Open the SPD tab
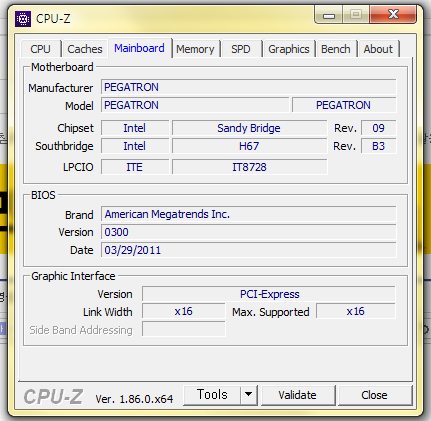 241,49
